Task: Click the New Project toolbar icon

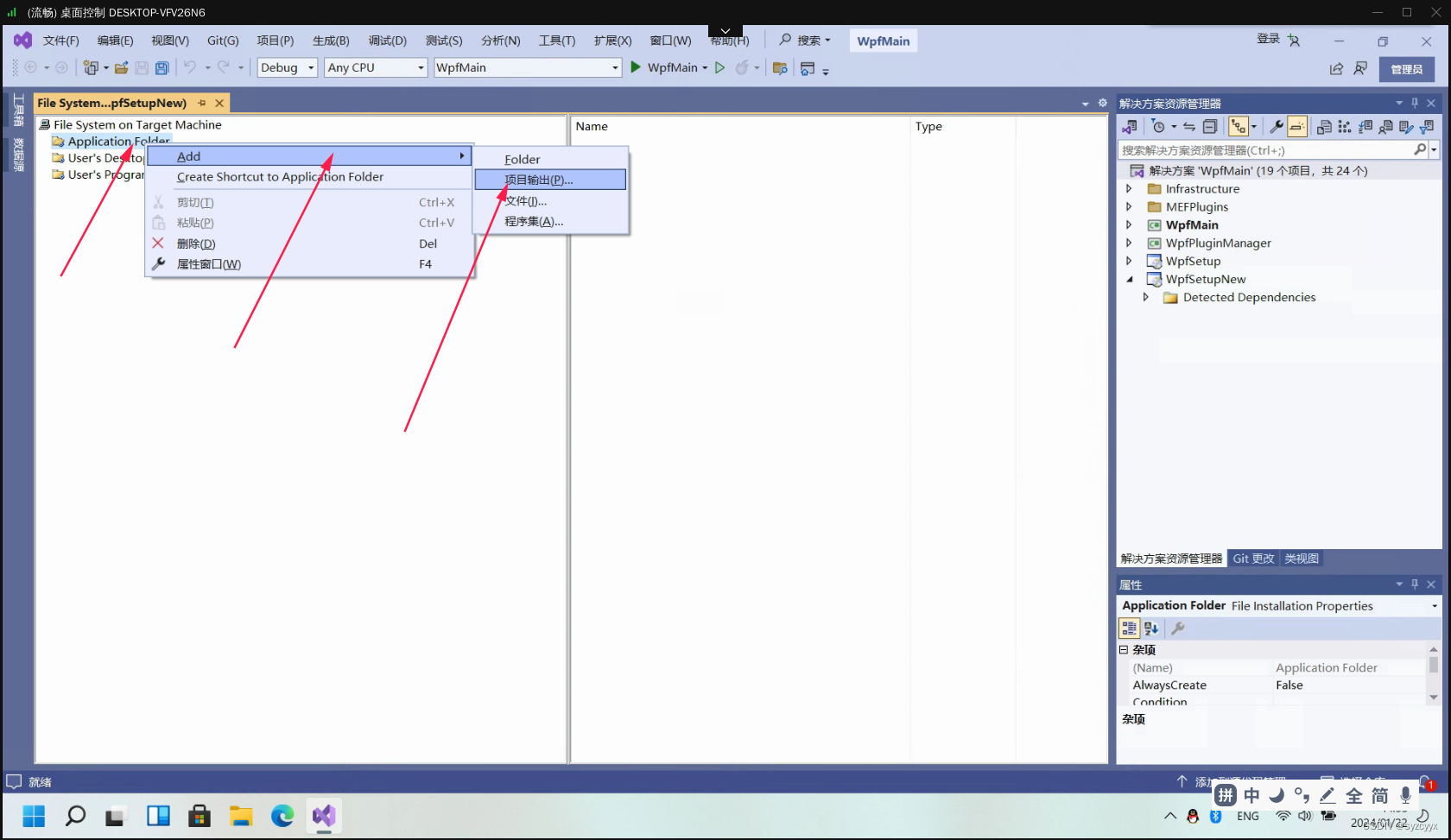Action: tap(91, 67)
